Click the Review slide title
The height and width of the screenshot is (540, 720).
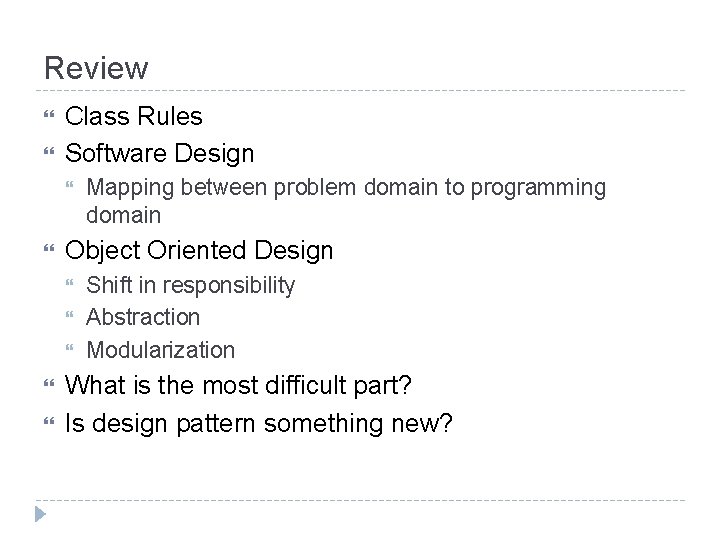96,68
